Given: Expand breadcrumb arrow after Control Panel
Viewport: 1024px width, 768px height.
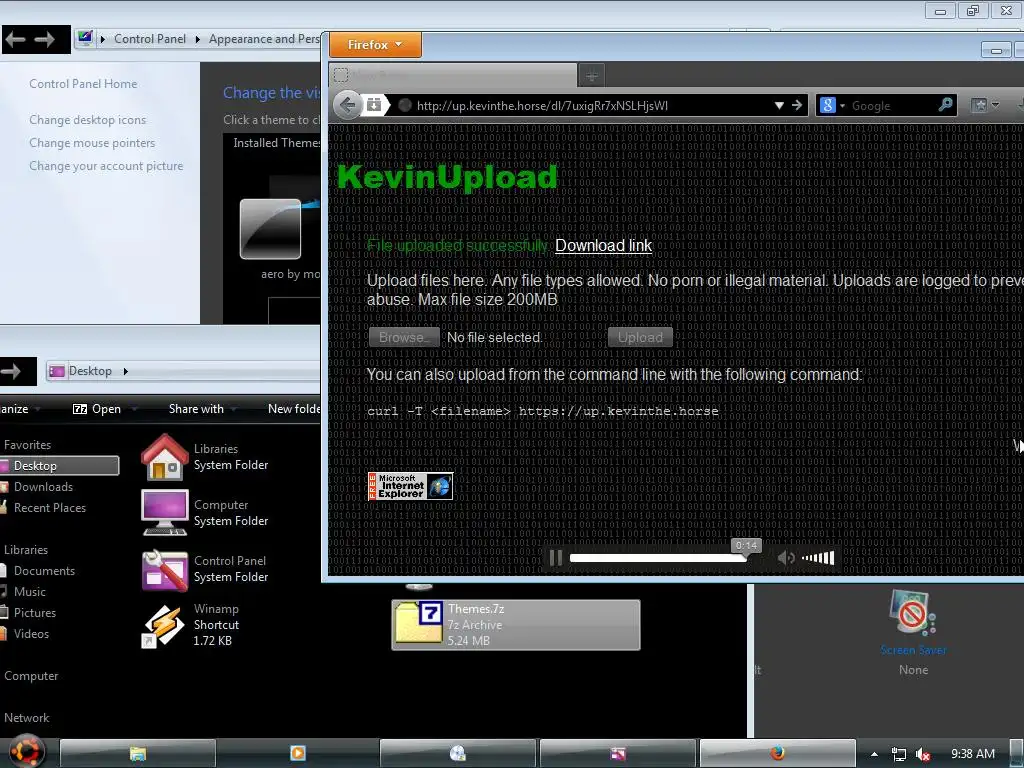Looking at the screenshot, I should click(197, 39).
